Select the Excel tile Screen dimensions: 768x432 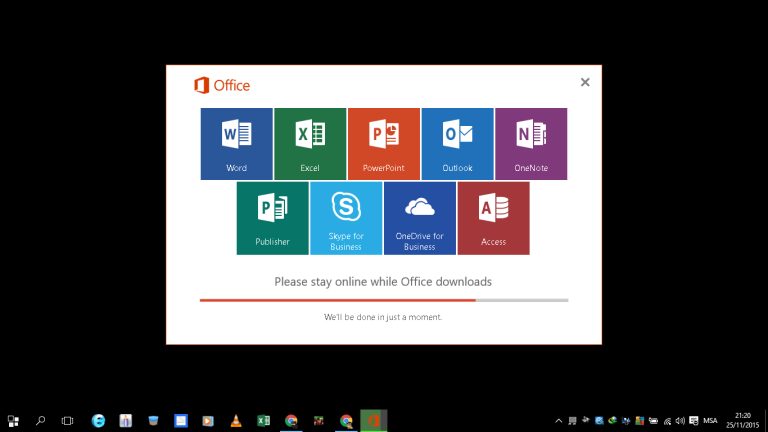tap(310, 144)
